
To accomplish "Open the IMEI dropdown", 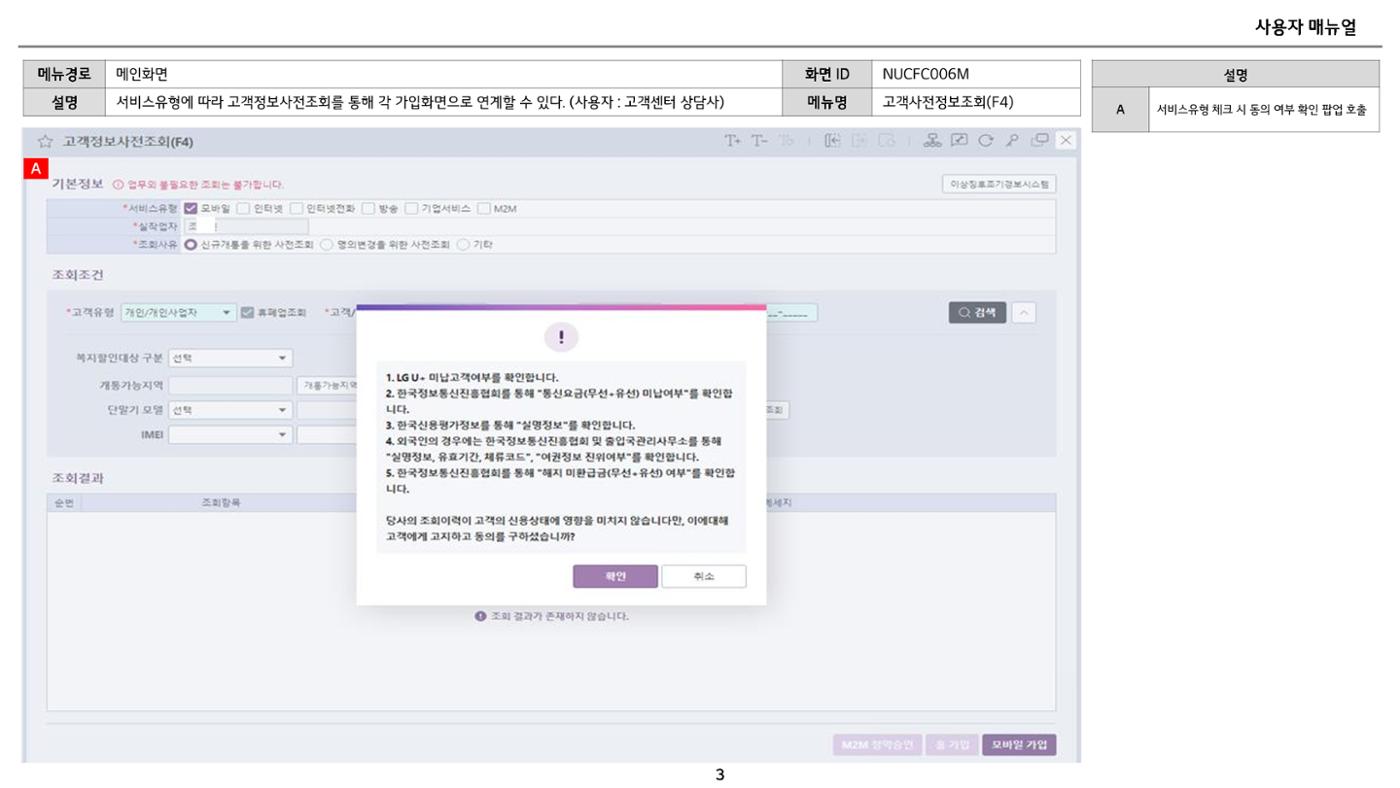I will click(x=229, y=434).
